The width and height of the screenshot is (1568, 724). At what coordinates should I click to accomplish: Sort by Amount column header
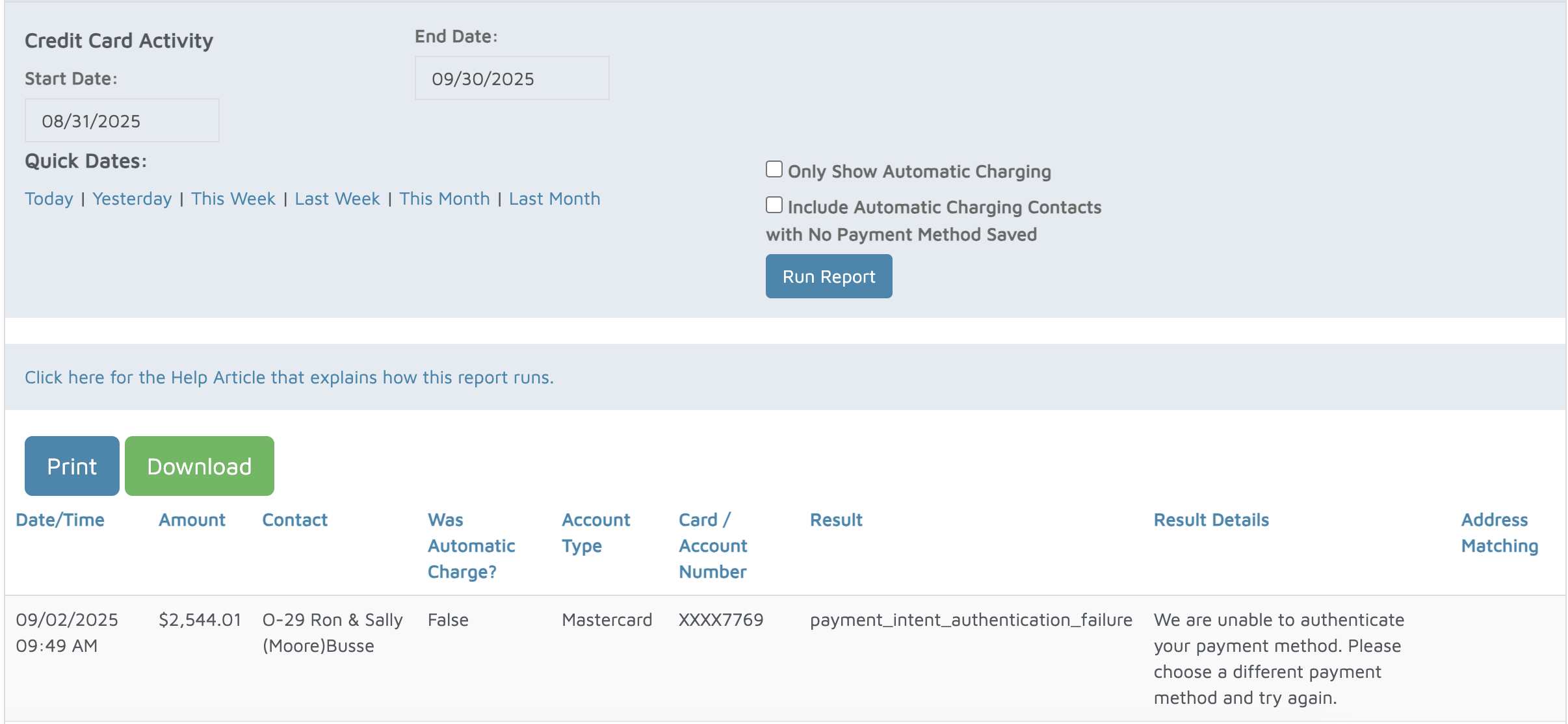tap(192, 520)
